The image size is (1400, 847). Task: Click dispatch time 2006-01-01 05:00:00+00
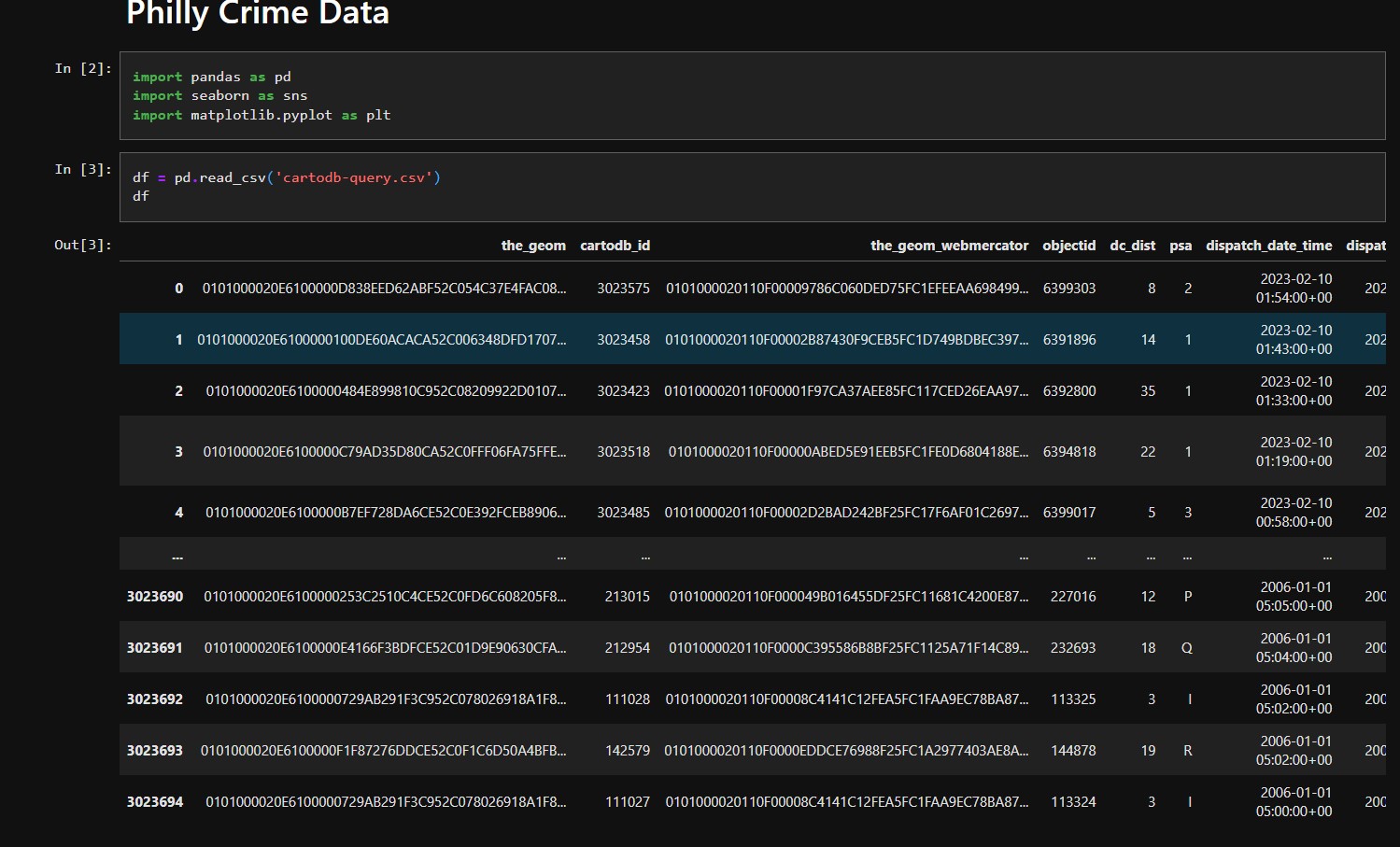point(1294,802)
